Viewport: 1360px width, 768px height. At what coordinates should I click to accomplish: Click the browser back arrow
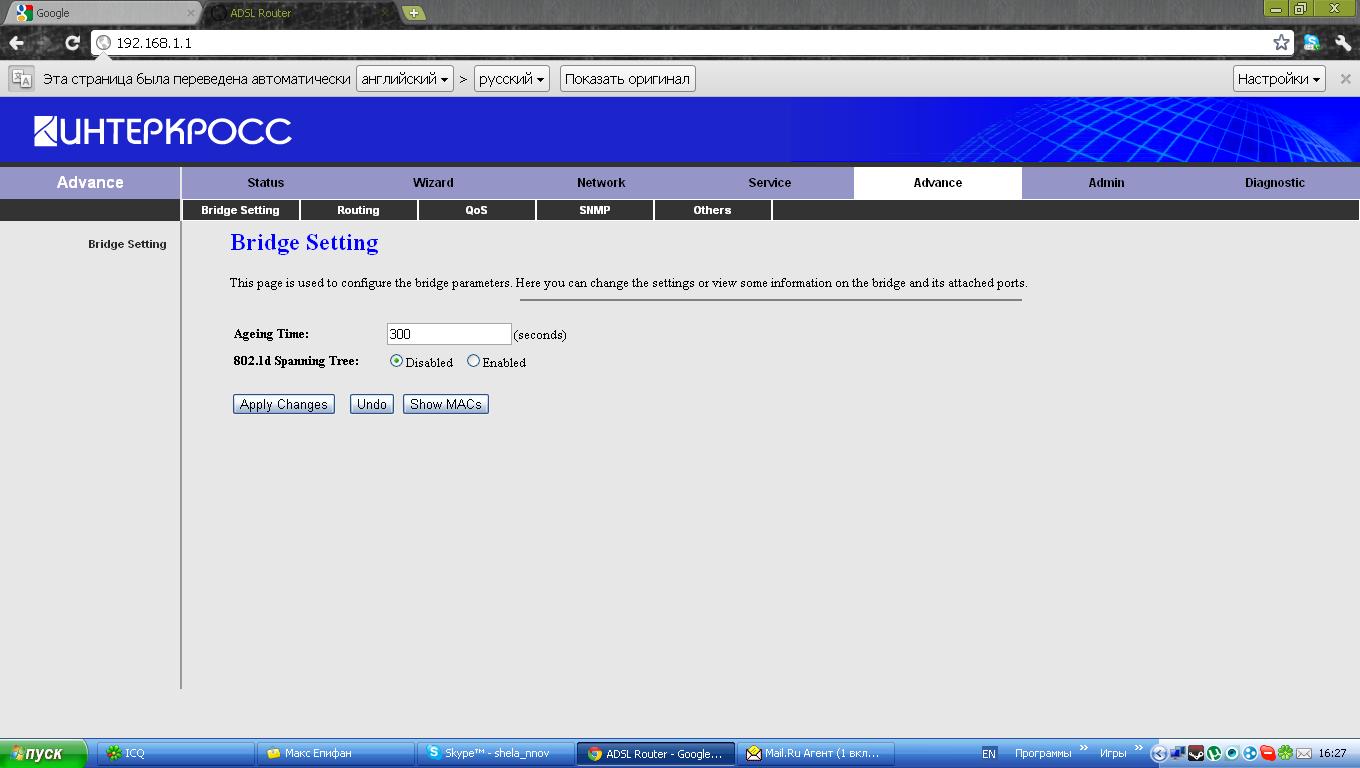click(17, 43)
